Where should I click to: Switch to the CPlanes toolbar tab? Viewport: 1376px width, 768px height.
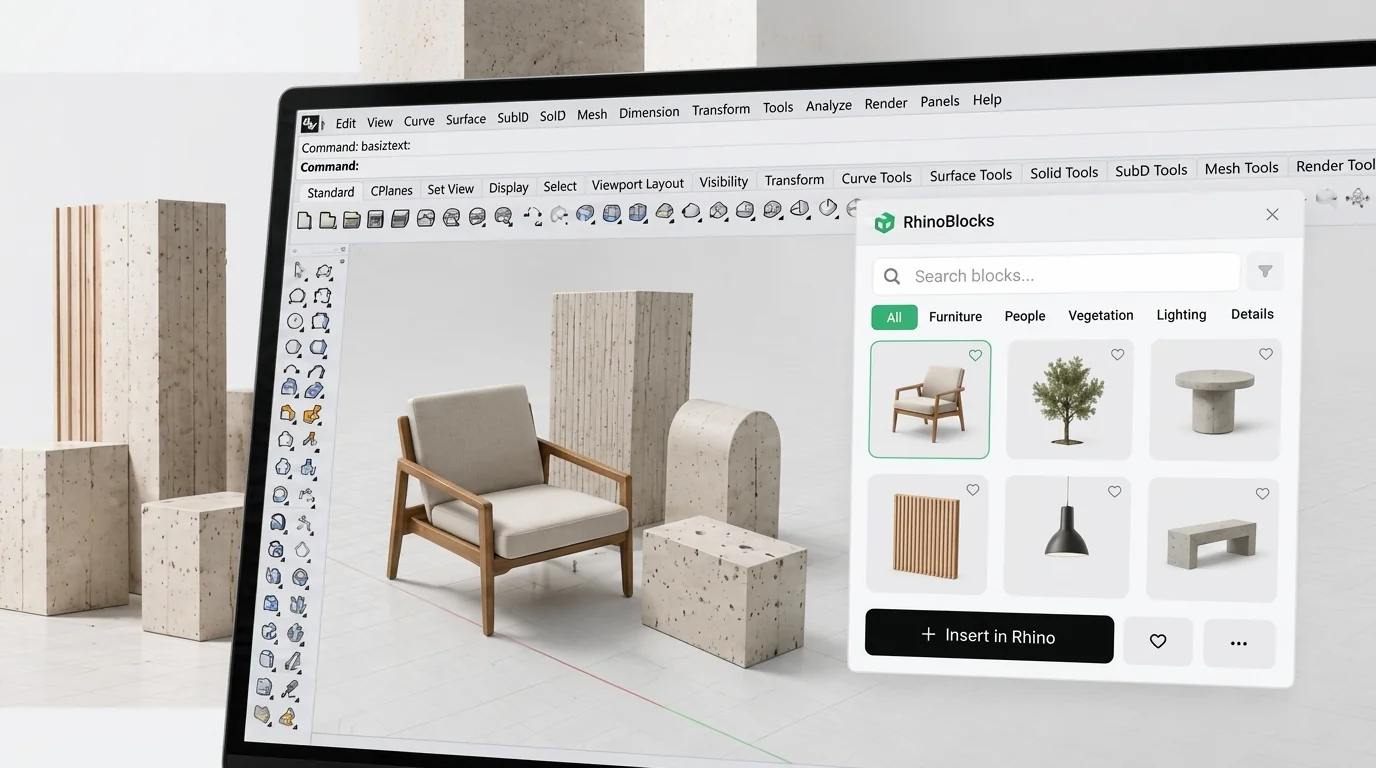(392, 190)
